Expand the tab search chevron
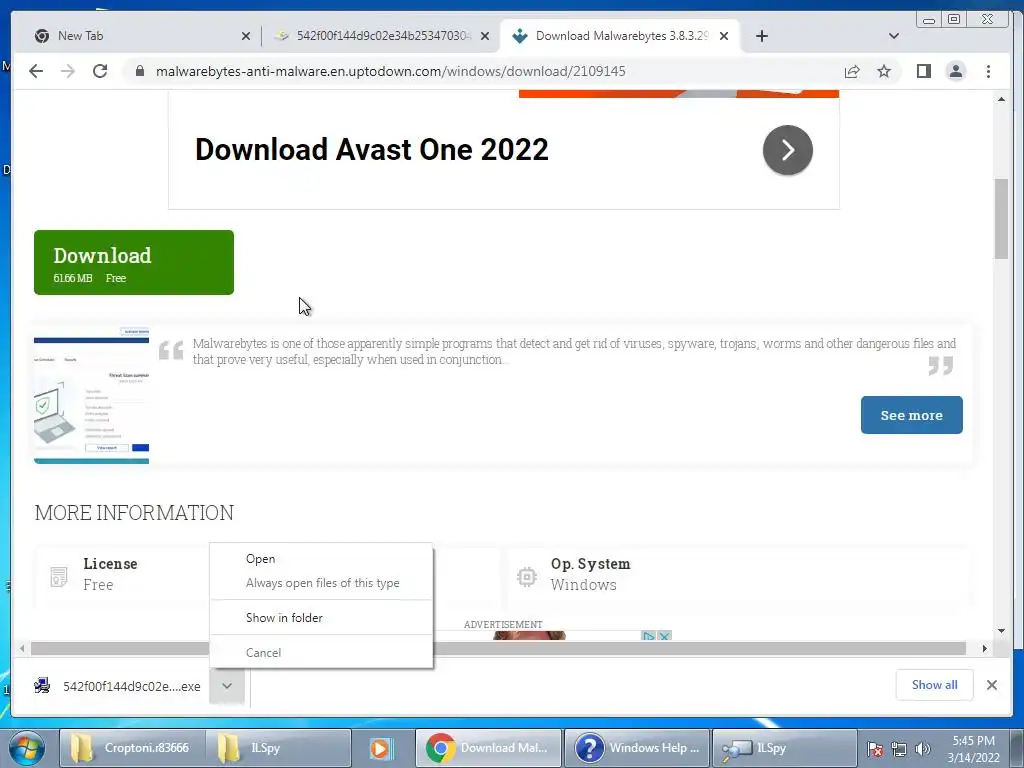 point(894,36)
